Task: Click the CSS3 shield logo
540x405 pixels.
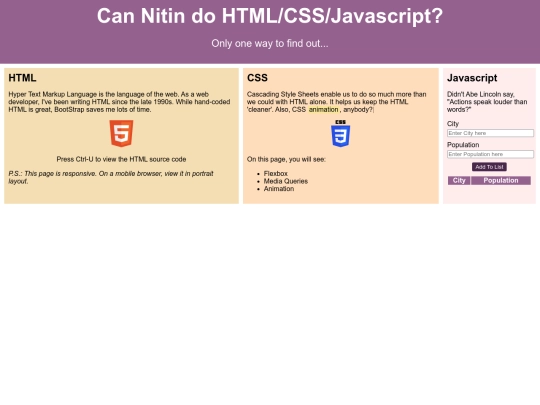Action: click(x=341, y=134)
